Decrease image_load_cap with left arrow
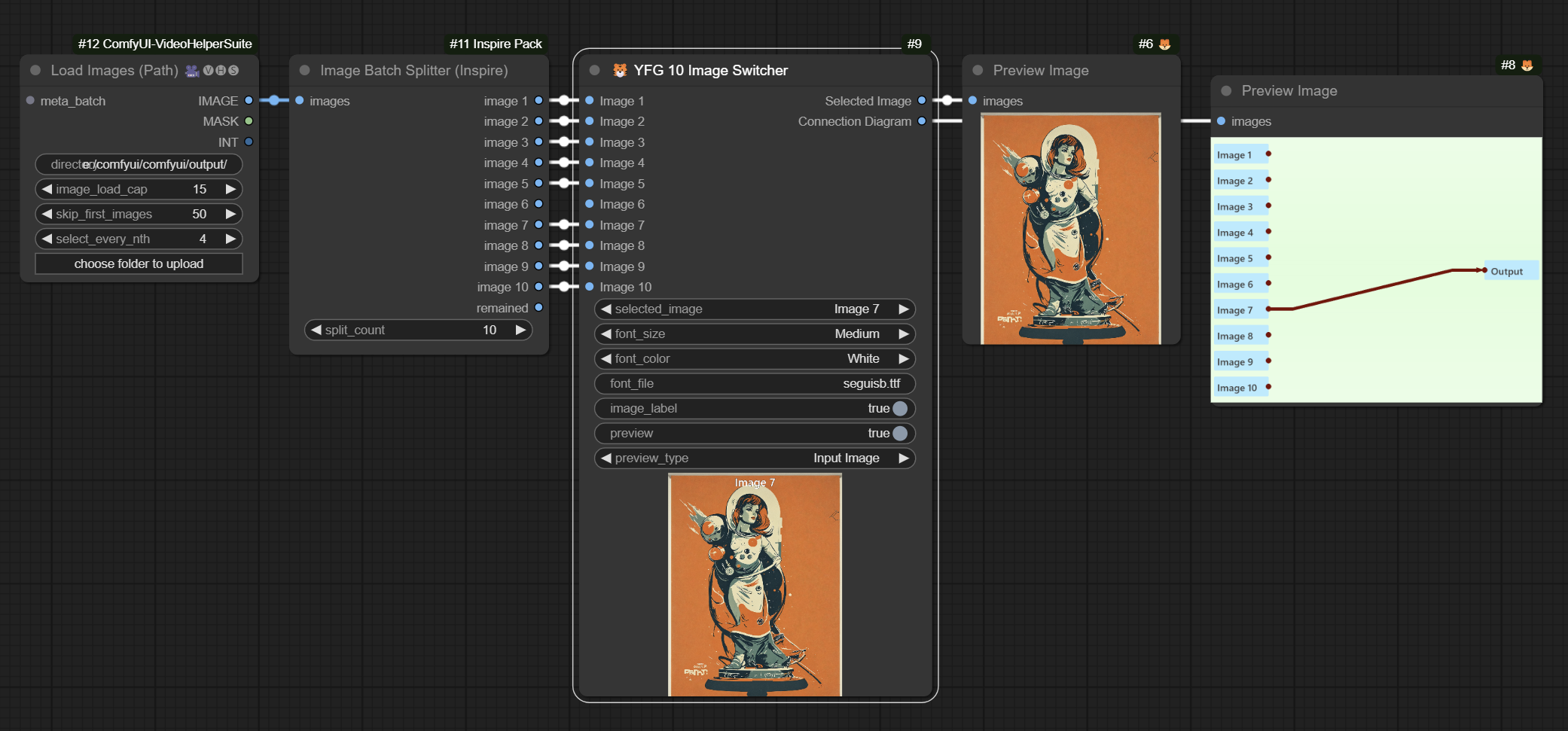 coord(47,189)
